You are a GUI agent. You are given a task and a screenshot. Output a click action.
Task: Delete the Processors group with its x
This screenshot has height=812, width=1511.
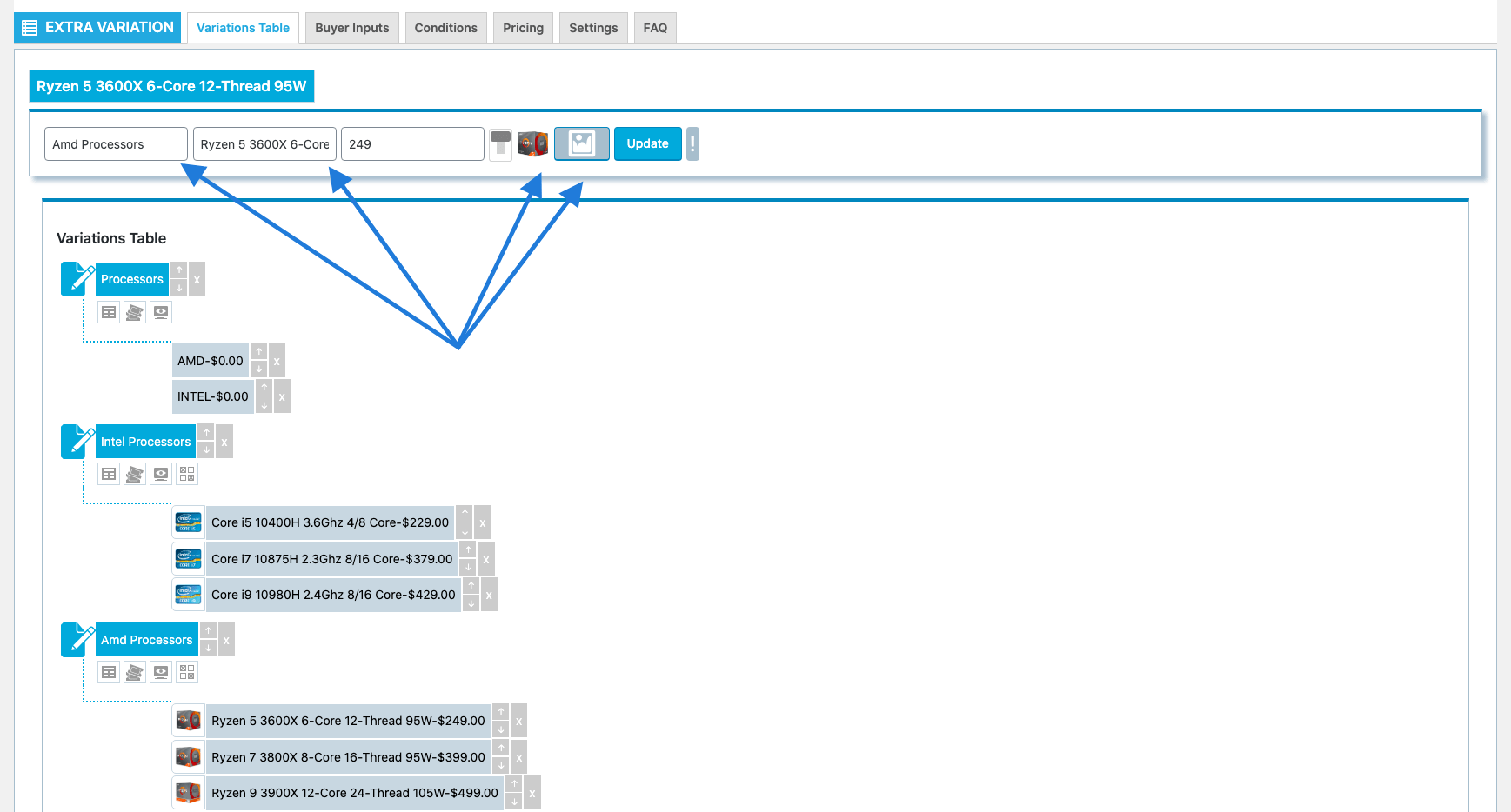(197, 279)
